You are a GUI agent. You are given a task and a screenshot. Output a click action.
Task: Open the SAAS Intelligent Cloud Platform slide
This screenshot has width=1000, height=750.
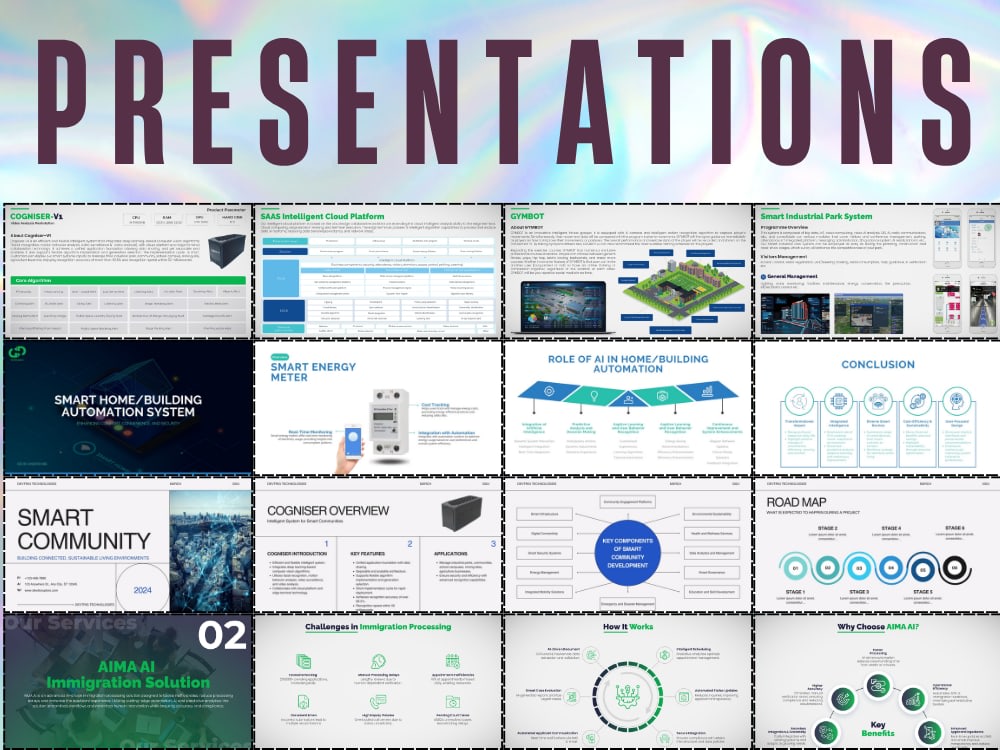point(378,271)
